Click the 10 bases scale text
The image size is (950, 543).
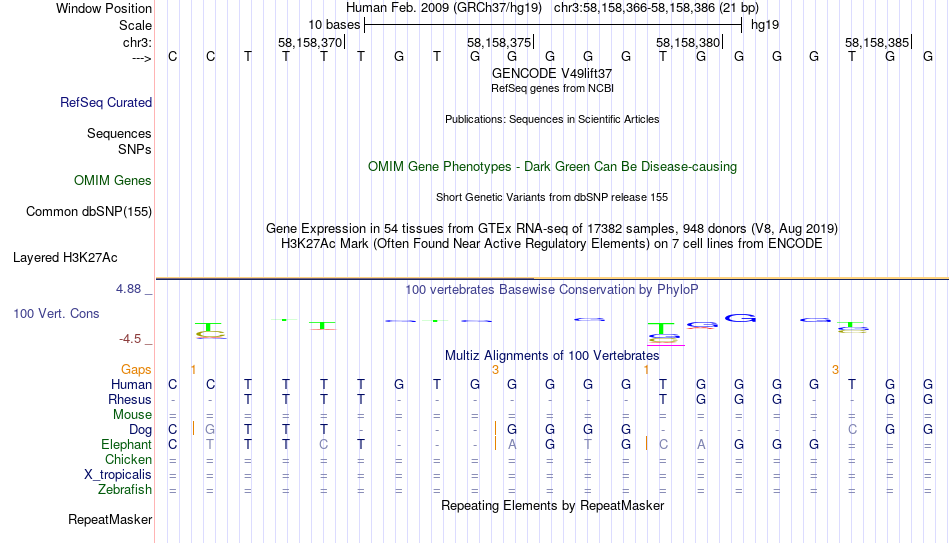334,25
